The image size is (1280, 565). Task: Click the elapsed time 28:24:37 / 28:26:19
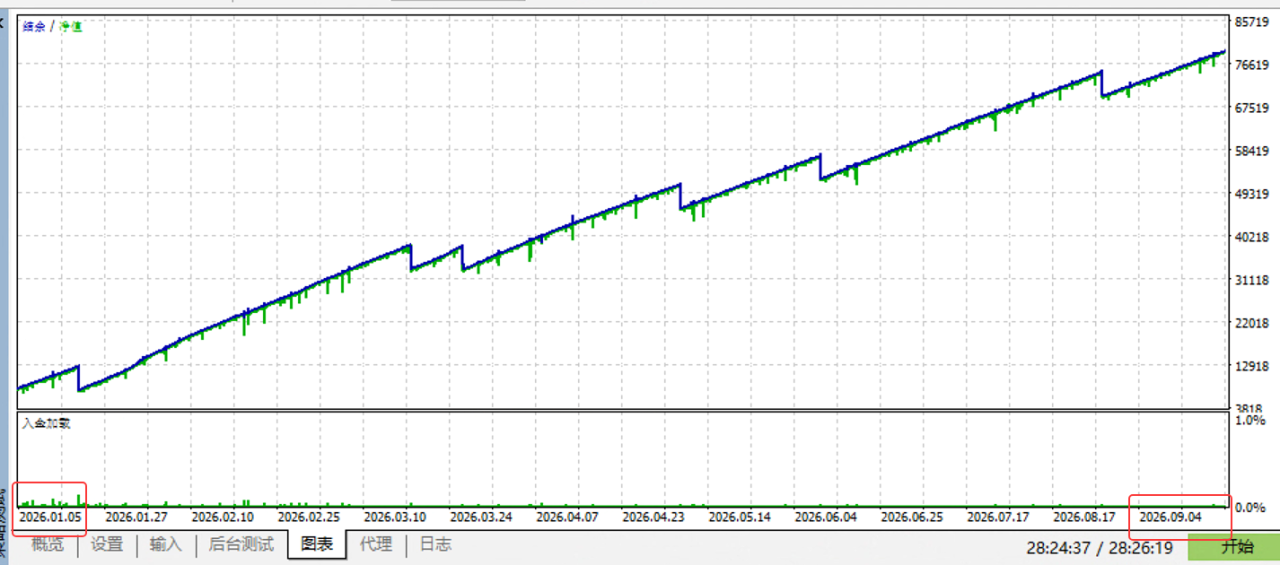pos(1100,548)
